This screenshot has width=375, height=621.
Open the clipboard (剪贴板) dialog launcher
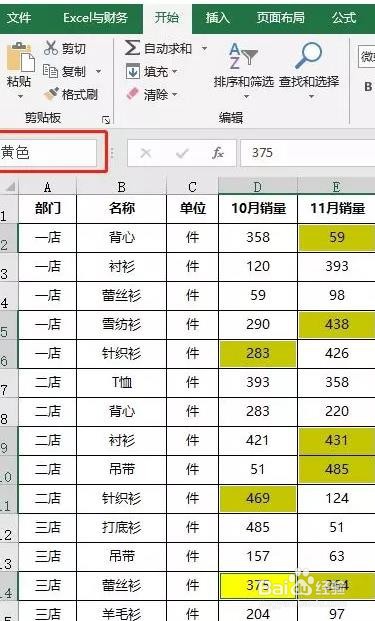[x=106, y=119]
